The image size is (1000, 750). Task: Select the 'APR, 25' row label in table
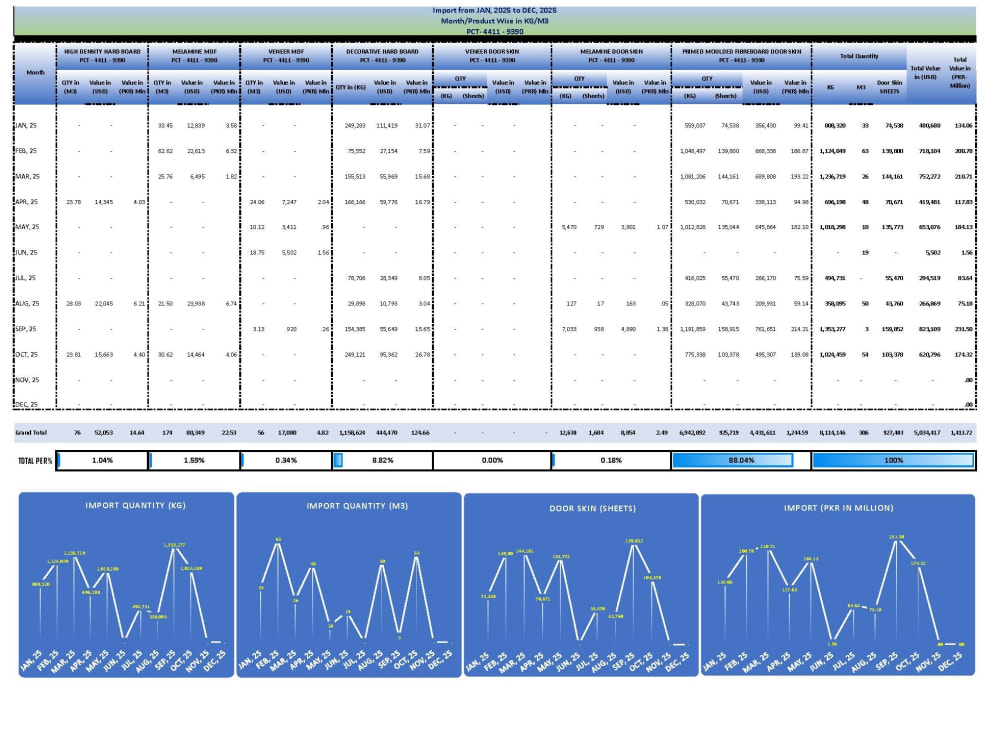[26, 202]
